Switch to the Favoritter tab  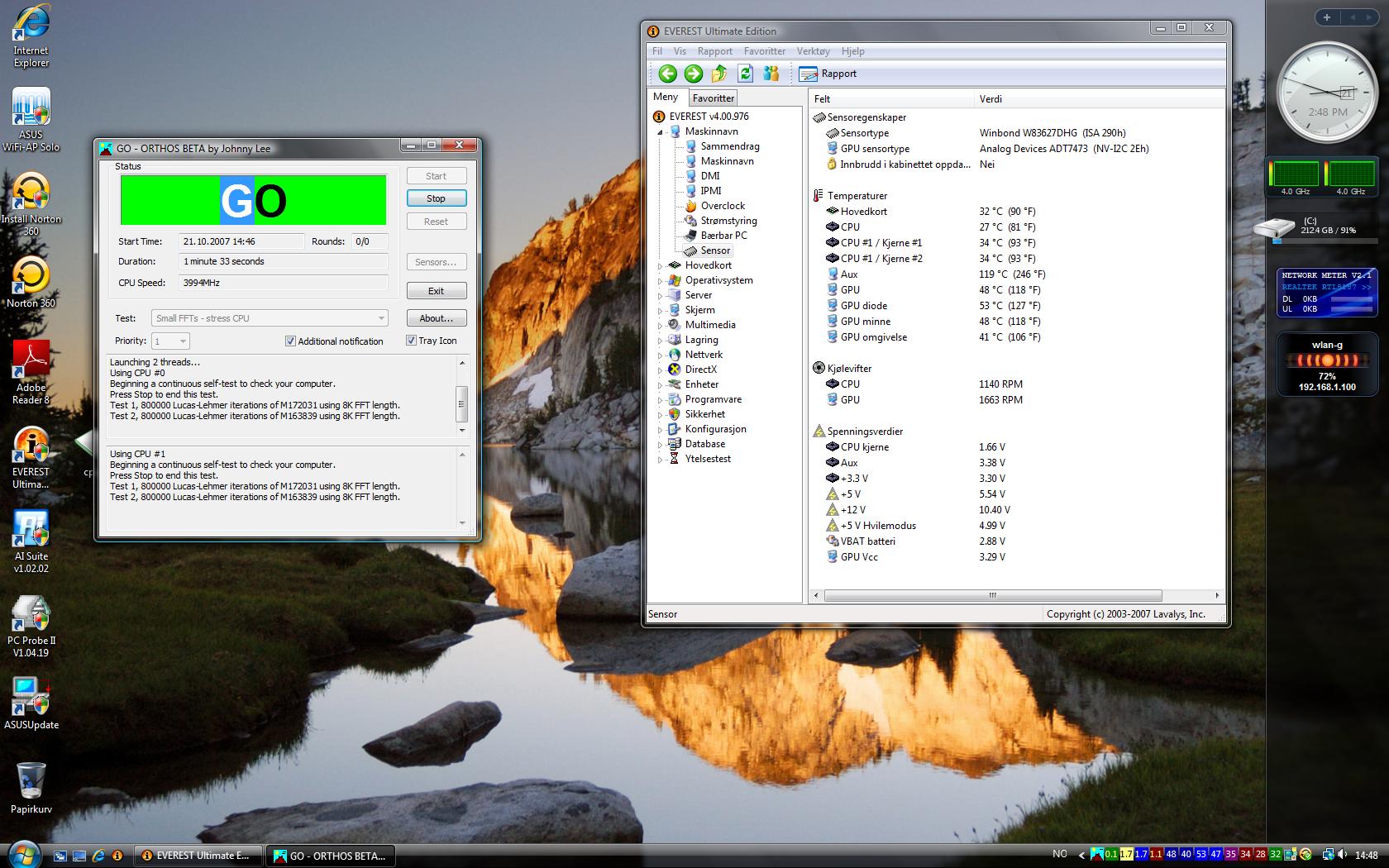(x=714, y=98)
